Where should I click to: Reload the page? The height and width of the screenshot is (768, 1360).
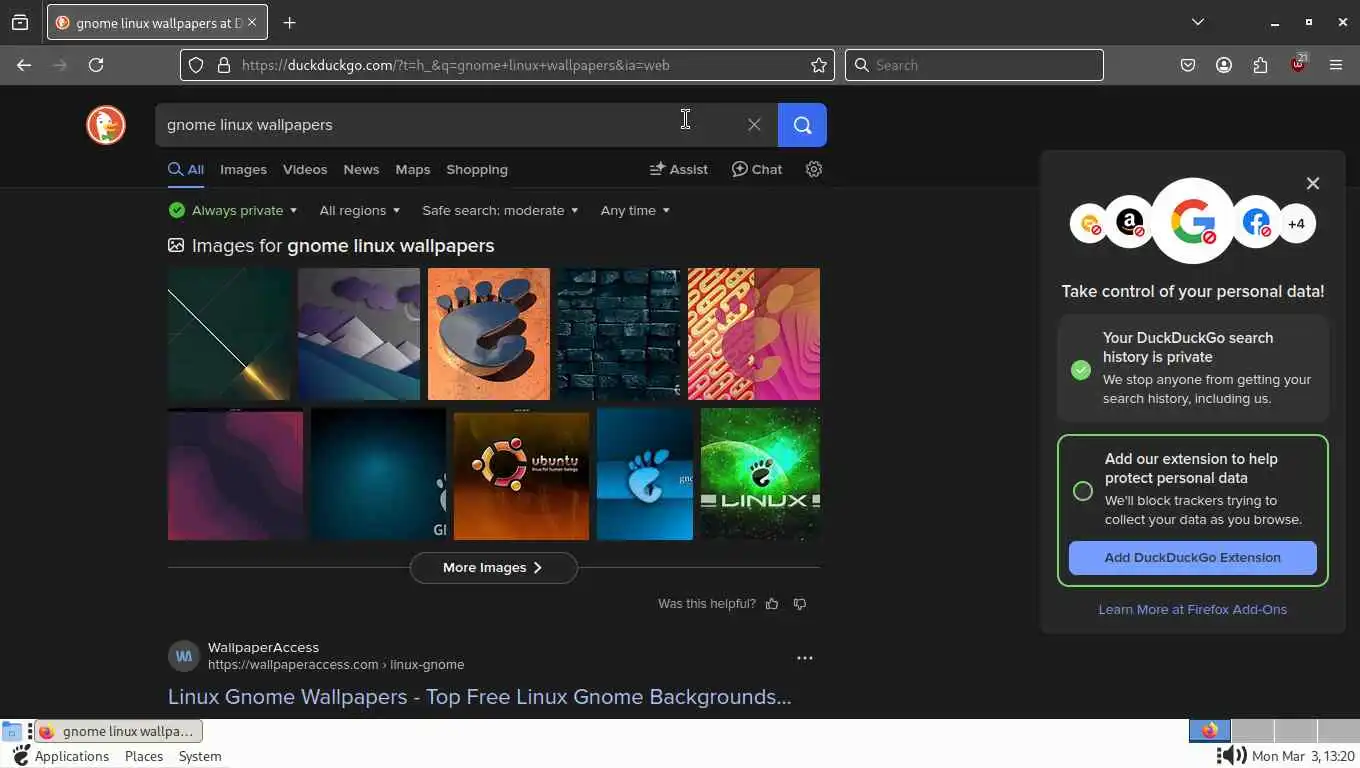(x=96, y=65)
